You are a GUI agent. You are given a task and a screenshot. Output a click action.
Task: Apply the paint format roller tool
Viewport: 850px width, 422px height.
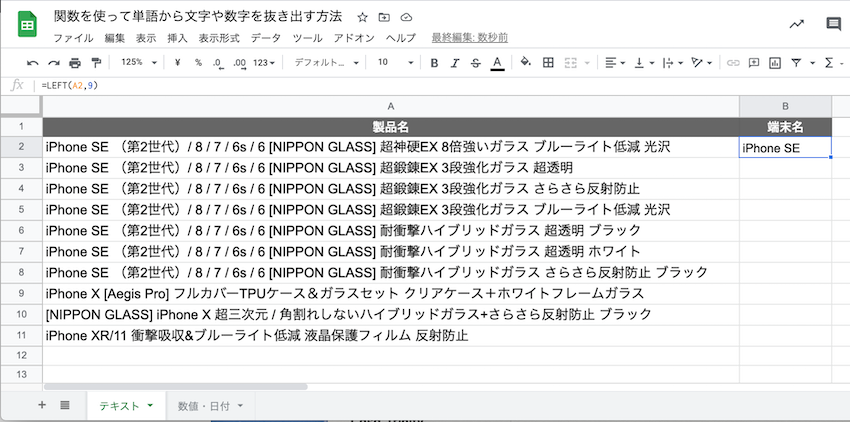(97, 62)
